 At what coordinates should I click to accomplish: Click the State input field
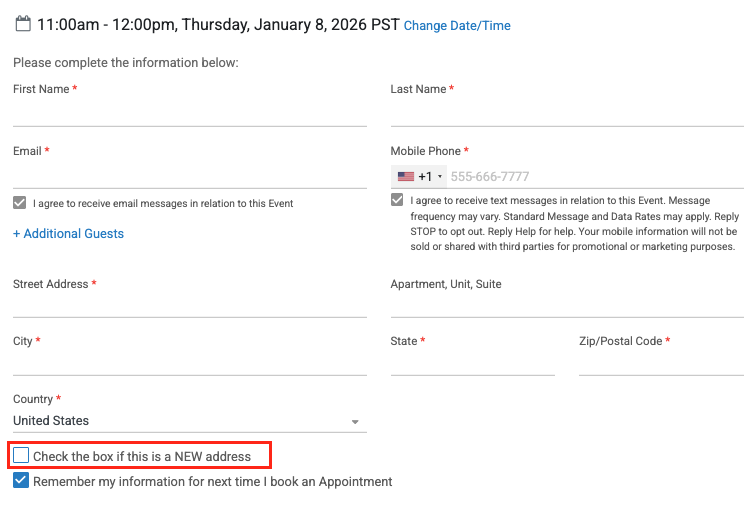472,363
